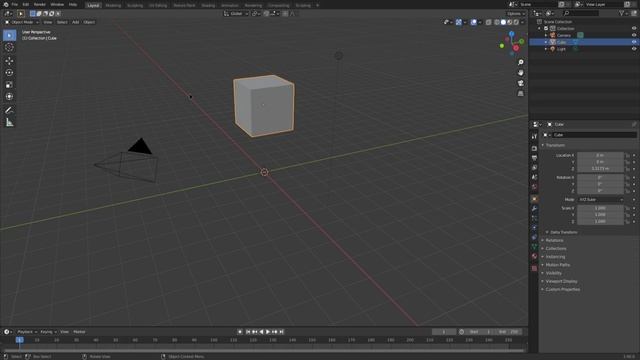Select the Annotate tool
This screenshot has width=640, height=360.
[9, 110]
